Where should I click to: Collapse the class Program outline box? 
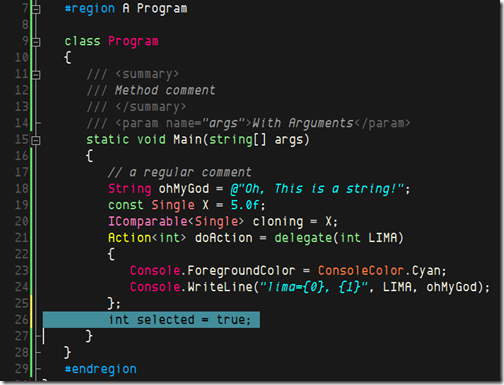[36, 42]
